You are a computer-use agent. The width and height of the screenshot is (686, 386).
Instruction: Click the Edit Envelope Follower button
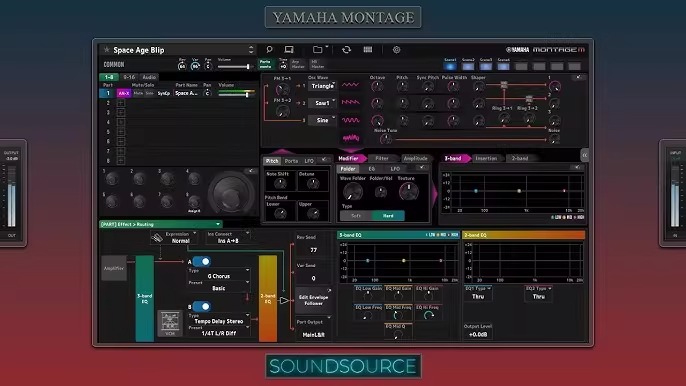(313, 300)
